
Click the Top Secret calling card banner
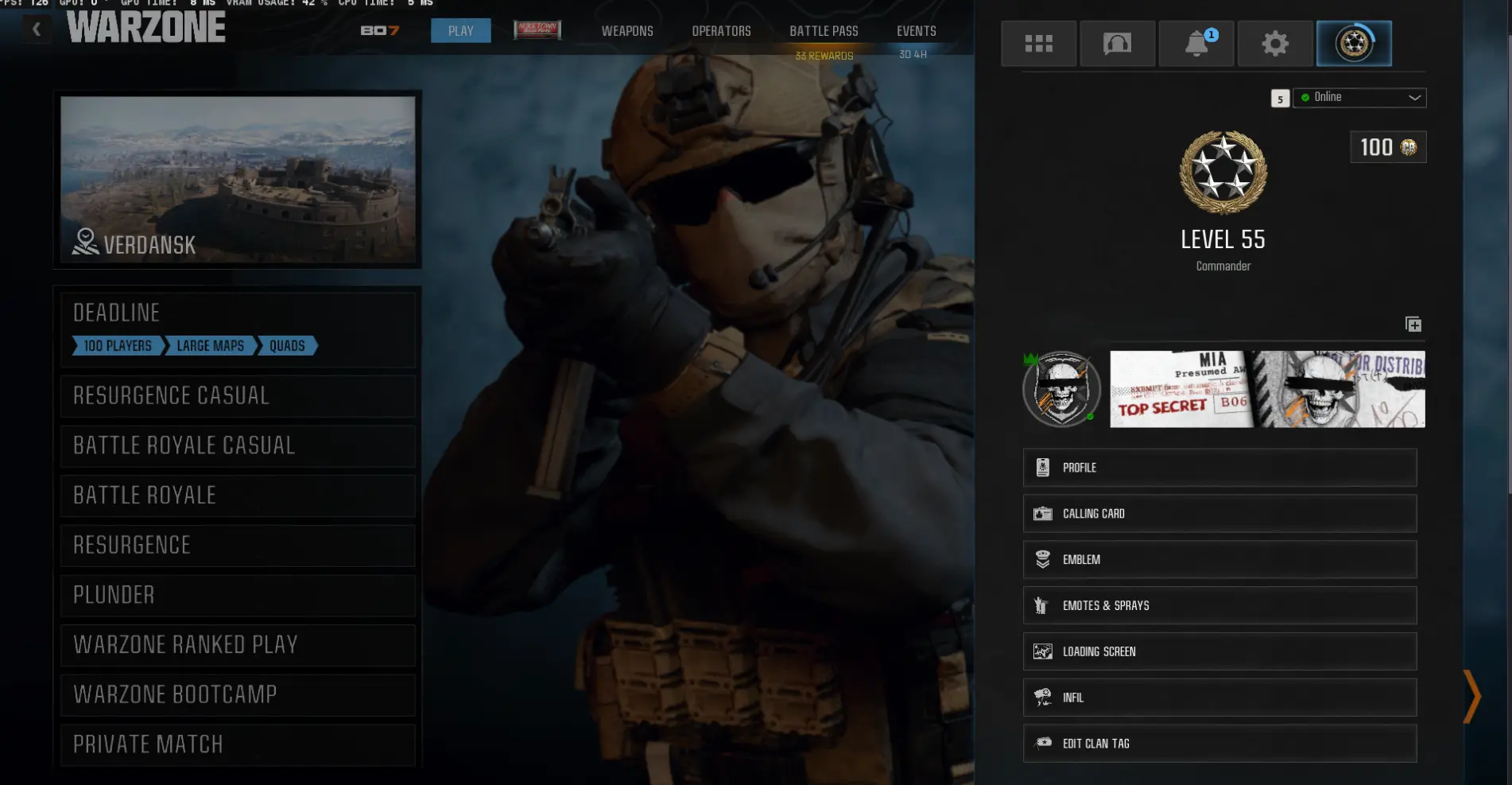1266,390
